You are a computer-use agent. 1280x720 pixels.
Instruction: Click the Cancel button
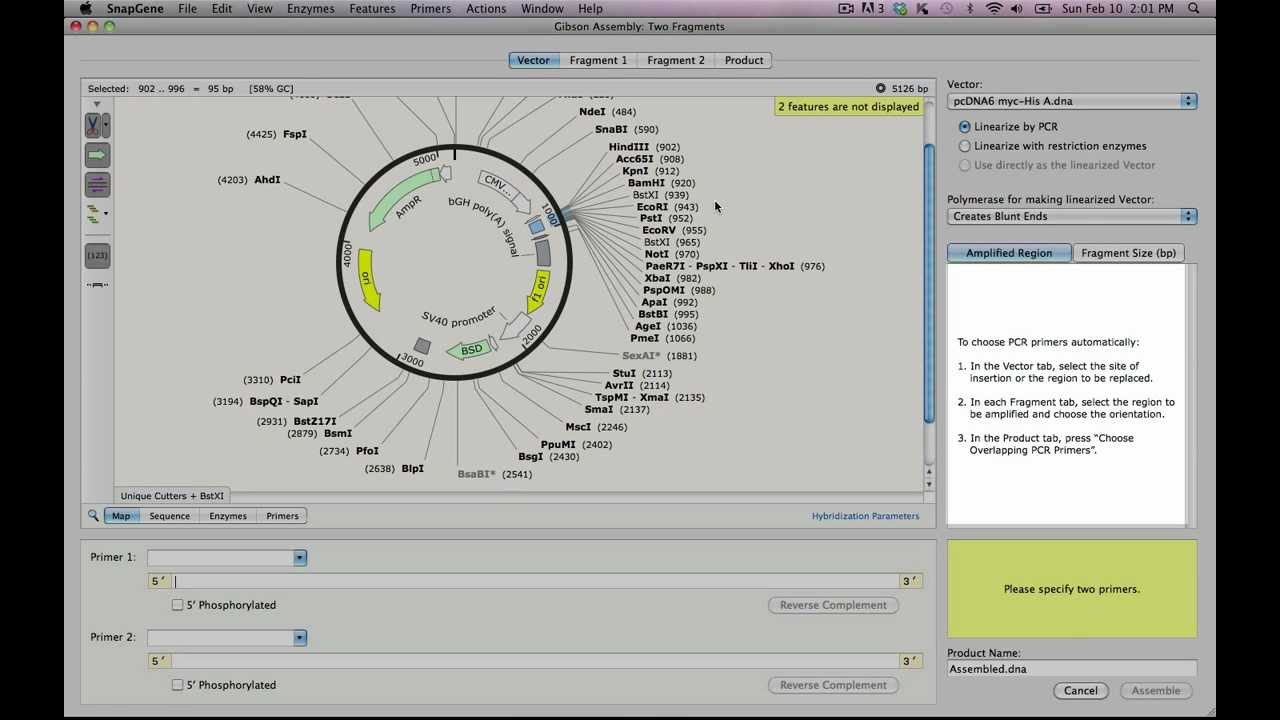click(1080, 691)
